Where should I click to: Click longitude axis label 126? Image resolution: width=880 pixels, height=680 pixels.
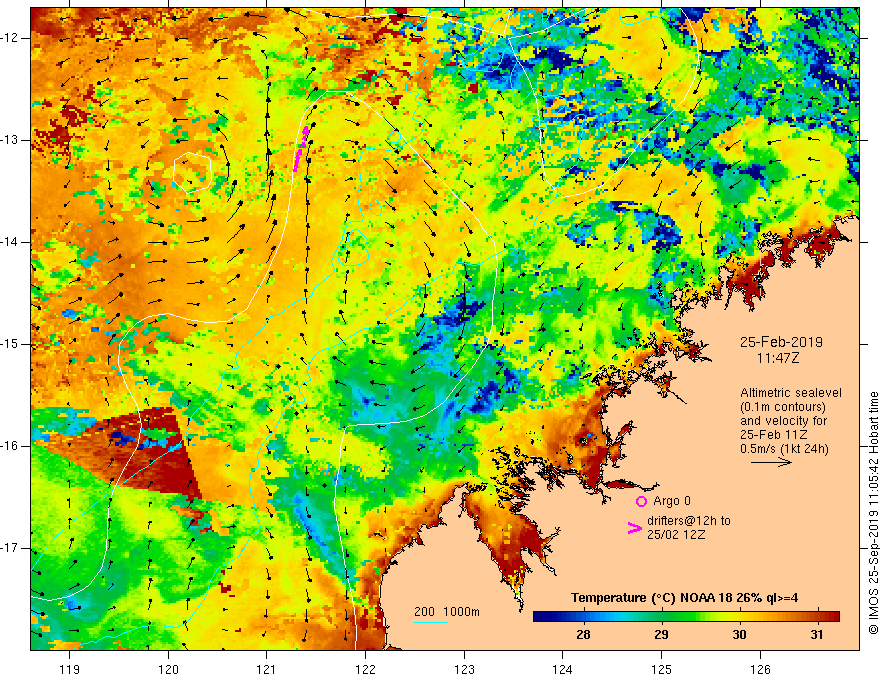click(760, 669)
